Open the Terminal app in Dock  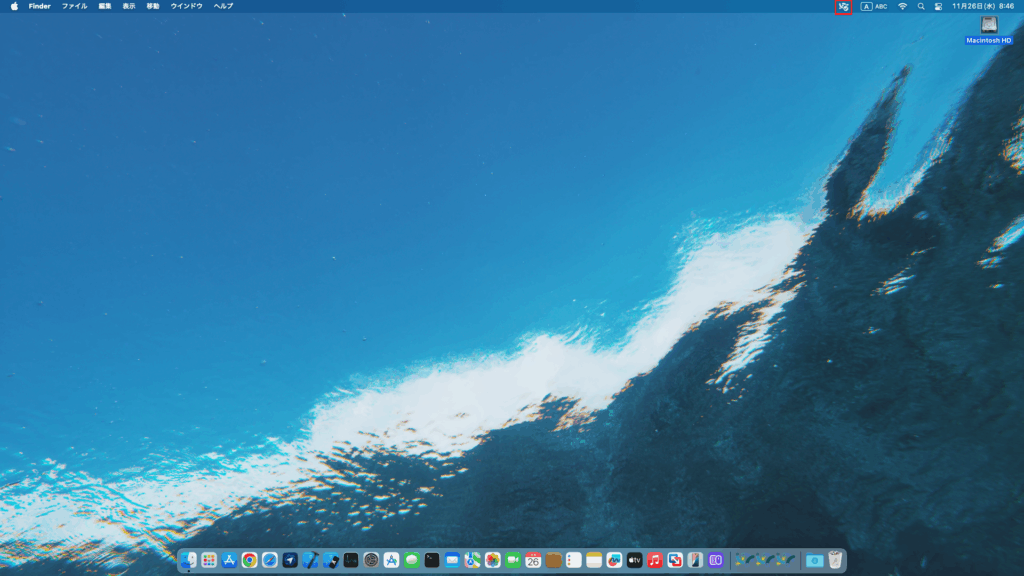click(x=432, y=560)
